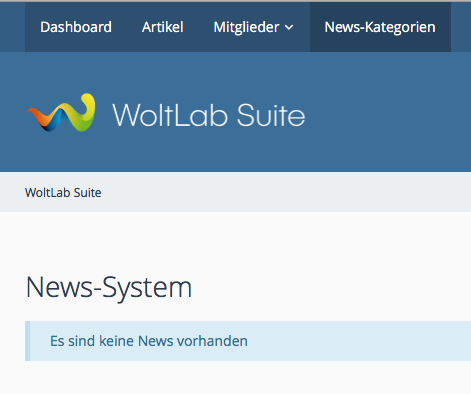The image size is (471, 394).
Task: Open the WoltLab Suite breadcrumb link
Action: pyautogui.click(x=63, y=193)
